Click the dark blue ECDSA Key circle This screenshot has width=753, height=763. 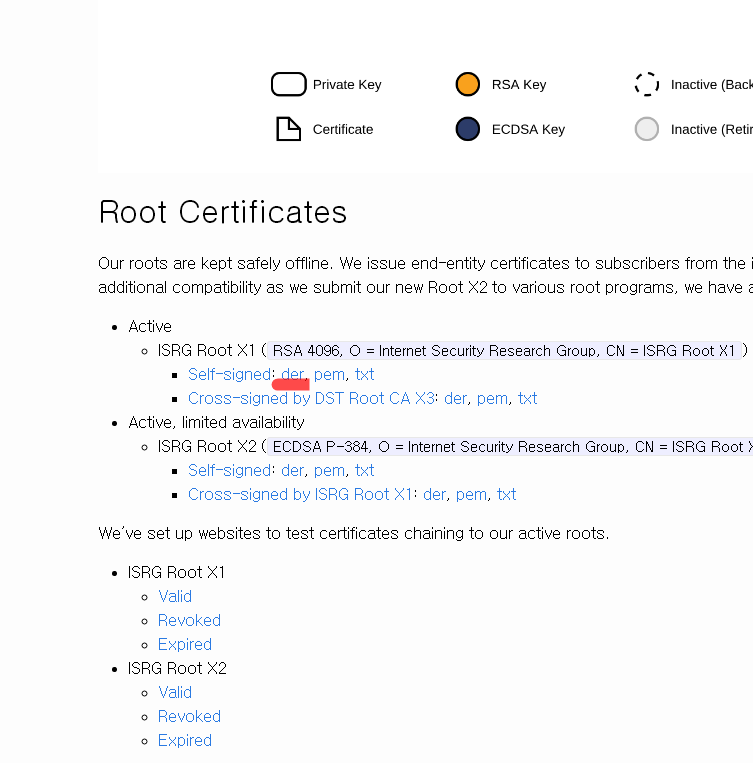click(x=467, y=129)
